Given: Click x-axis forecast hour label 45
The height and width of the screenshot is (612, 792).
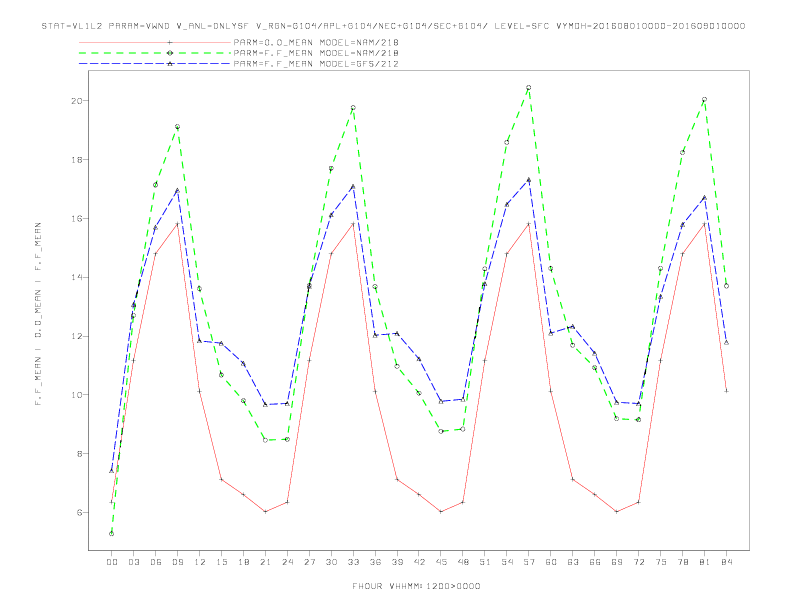Looking at the screenshot, I should [x=441, y=562].
